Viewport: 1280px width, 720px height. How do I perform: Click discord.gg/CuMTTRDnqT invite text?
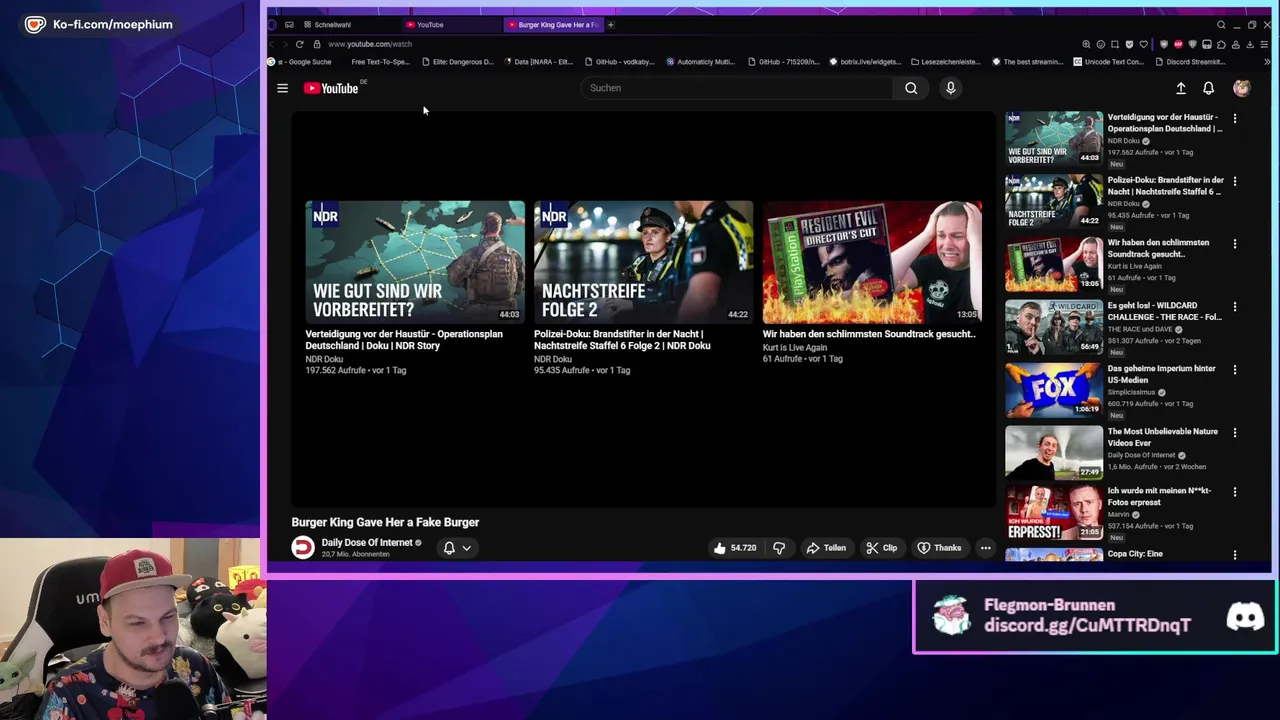coord(1087,626)
